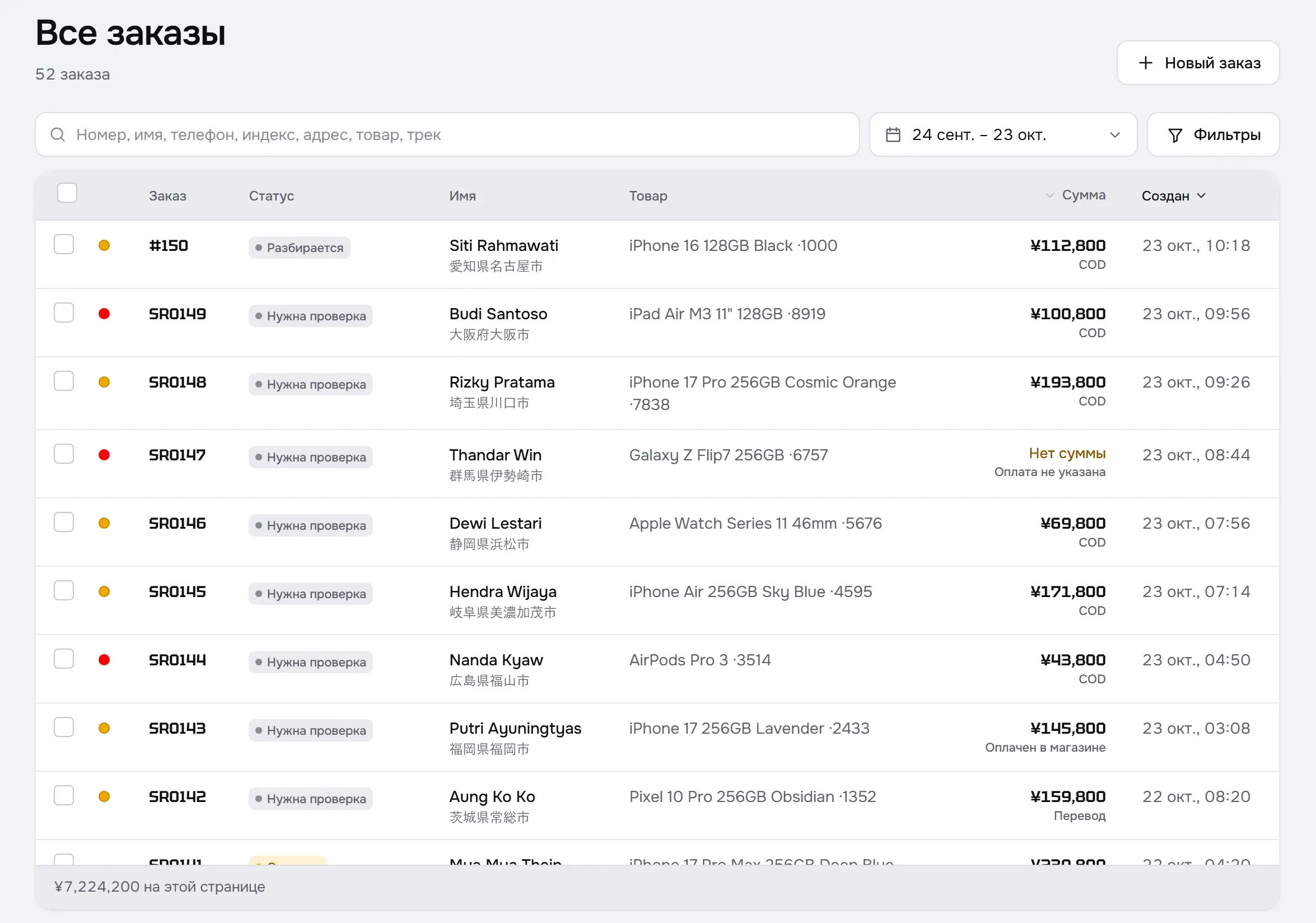
Task: Click the plus icon in Новый заказ
Action: pyautogui.click(x=1145, y=63)
